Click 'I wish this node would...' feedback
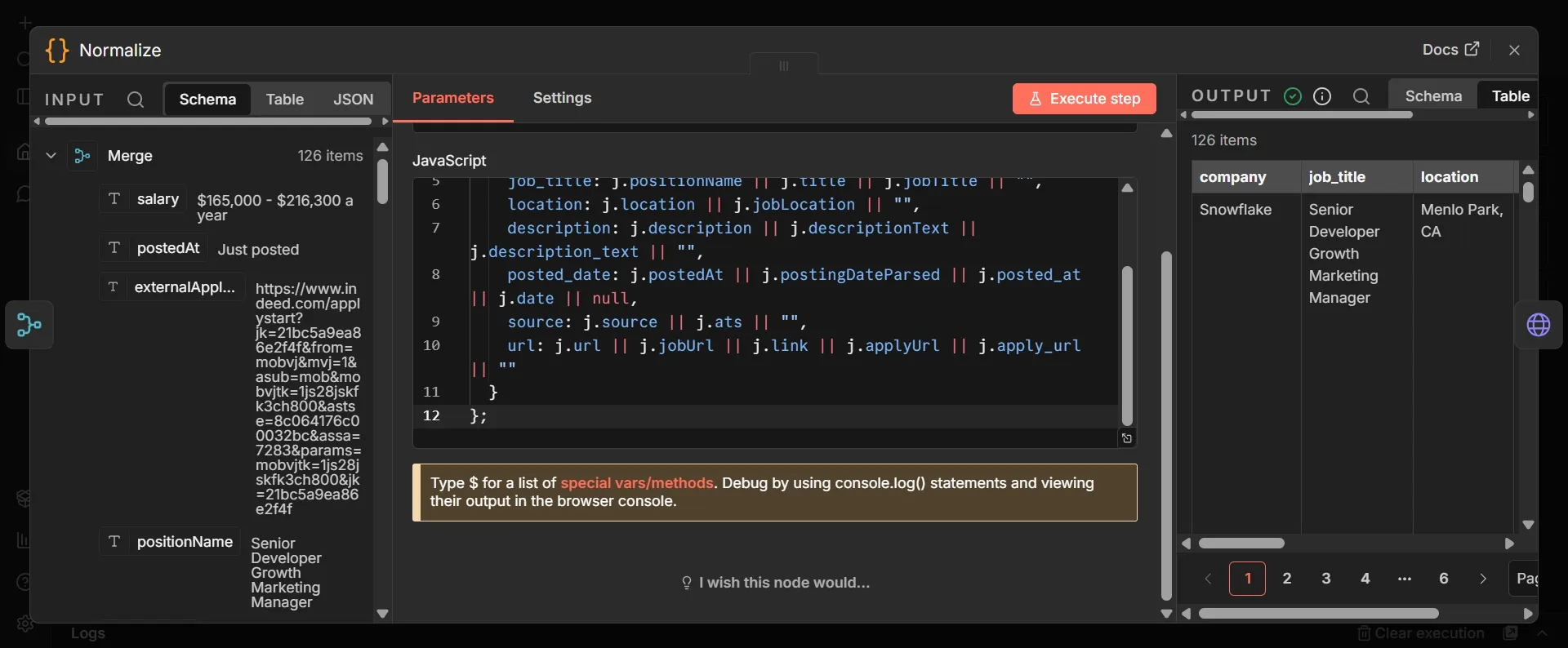Image resolution: width=1568 pixels, height=648 pixels. click(776, 583)
